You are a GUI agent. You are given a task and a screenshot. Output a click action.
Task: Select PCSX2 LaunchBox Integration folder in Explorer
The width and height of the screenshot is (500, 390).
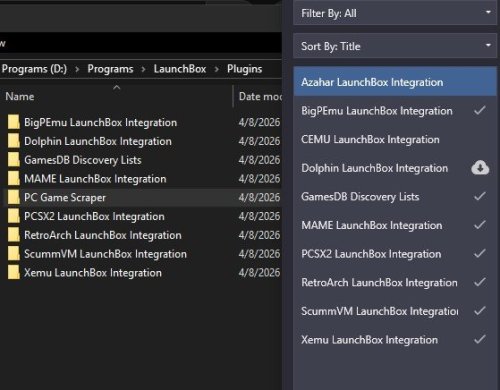94,216
